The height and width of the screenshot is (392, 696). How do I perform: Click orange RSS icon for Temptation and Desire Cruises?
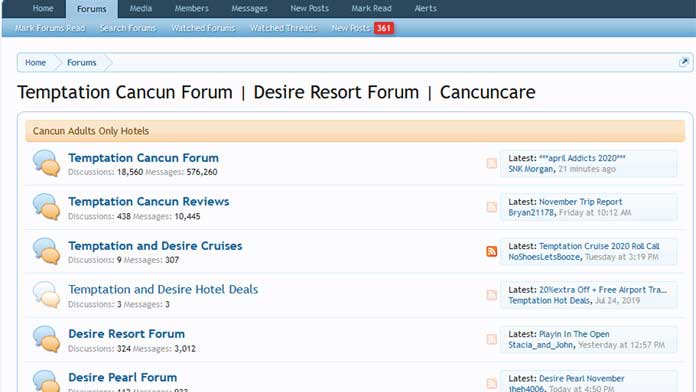tap(491, 251)
